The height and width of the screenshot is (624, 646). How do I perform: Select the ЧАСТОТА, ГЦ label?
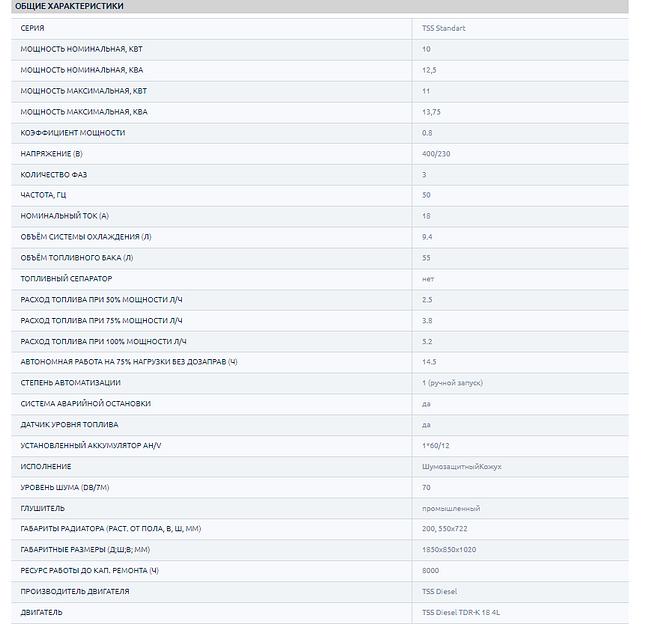coord(45,195)
